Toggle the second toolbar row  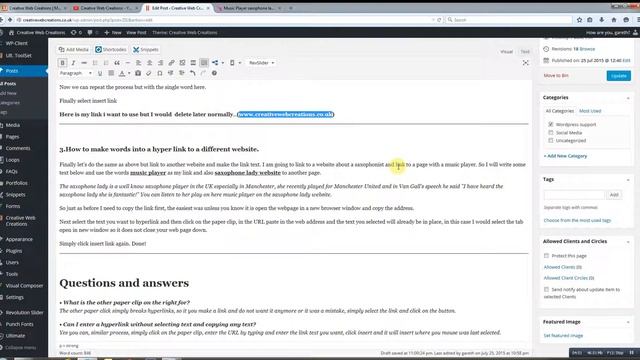click(x=204, y=63)
